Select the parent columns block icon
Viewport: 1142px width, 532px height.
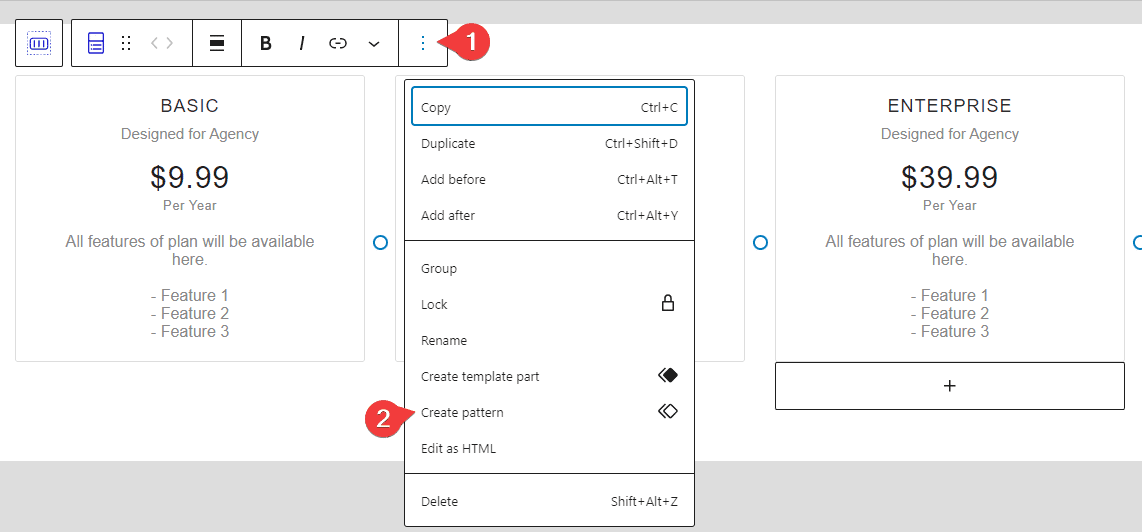pos(39,43)
